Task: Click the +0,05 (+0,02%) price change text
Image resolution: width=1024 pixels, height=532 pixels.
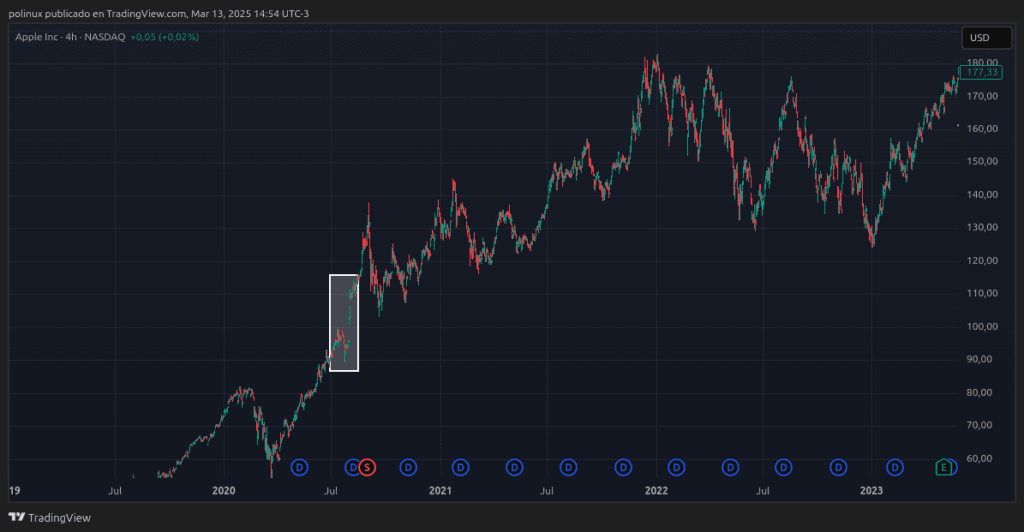Action: (x=165, y=37)
